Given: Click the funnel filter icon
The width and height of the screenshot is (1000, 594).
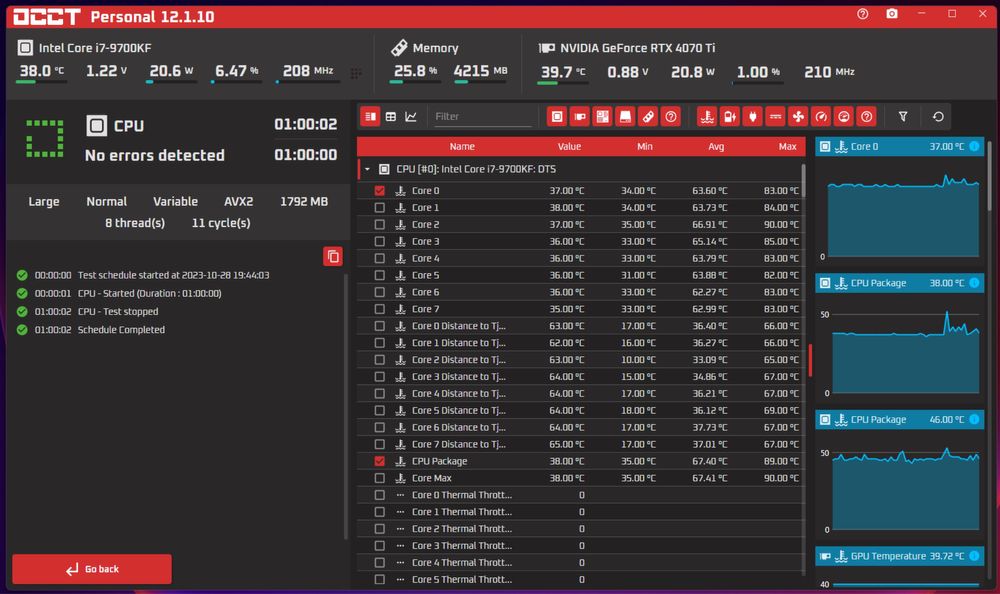Looking at the screenshot, I should pos(903,117).
